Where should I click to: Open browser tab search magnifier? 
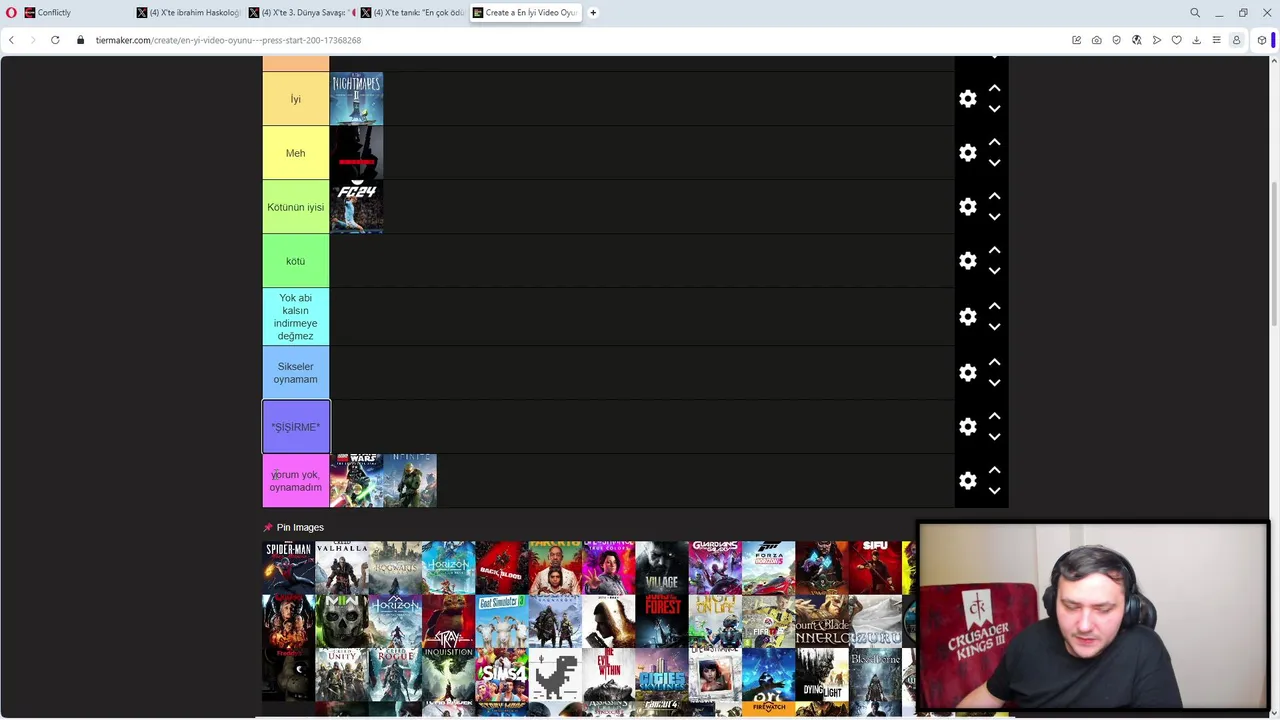pos(1195,13)
